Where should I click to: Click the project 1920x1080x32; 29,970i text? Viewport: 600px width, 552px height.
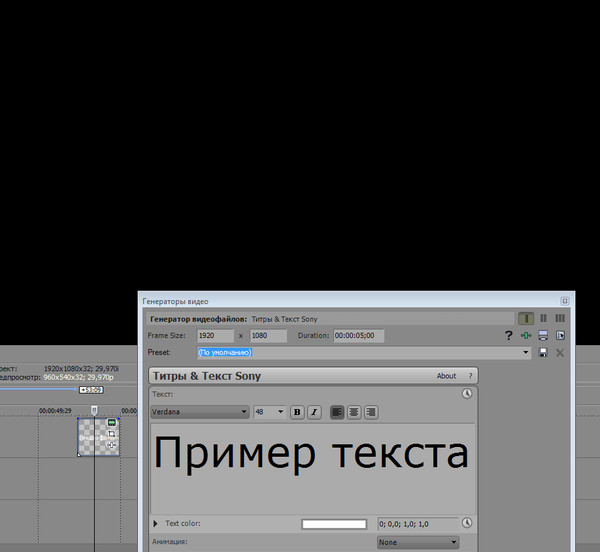tap(82, 369)
